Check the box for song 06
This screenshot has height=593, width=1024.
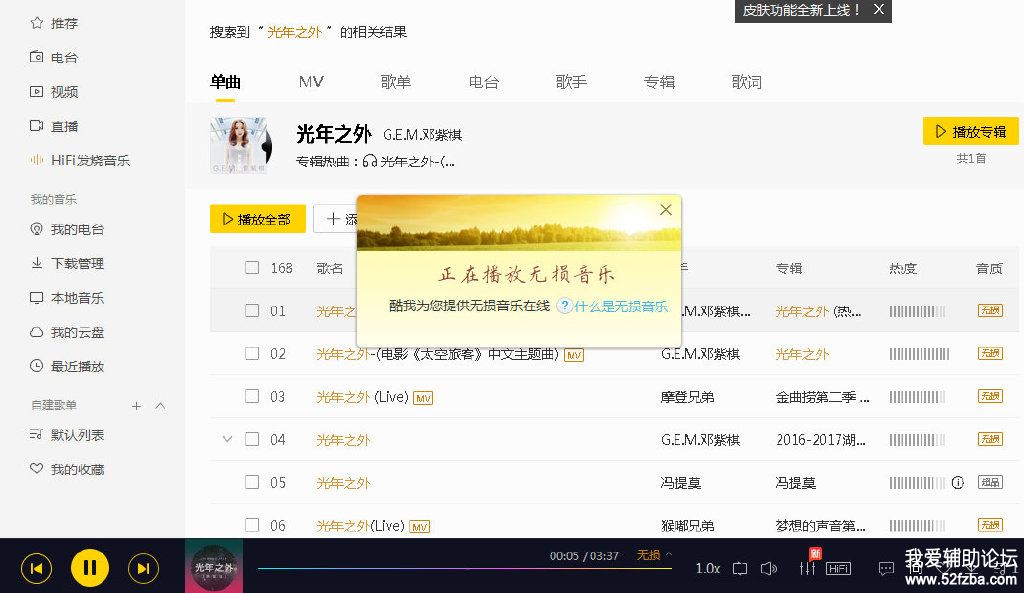coord(252,525)
